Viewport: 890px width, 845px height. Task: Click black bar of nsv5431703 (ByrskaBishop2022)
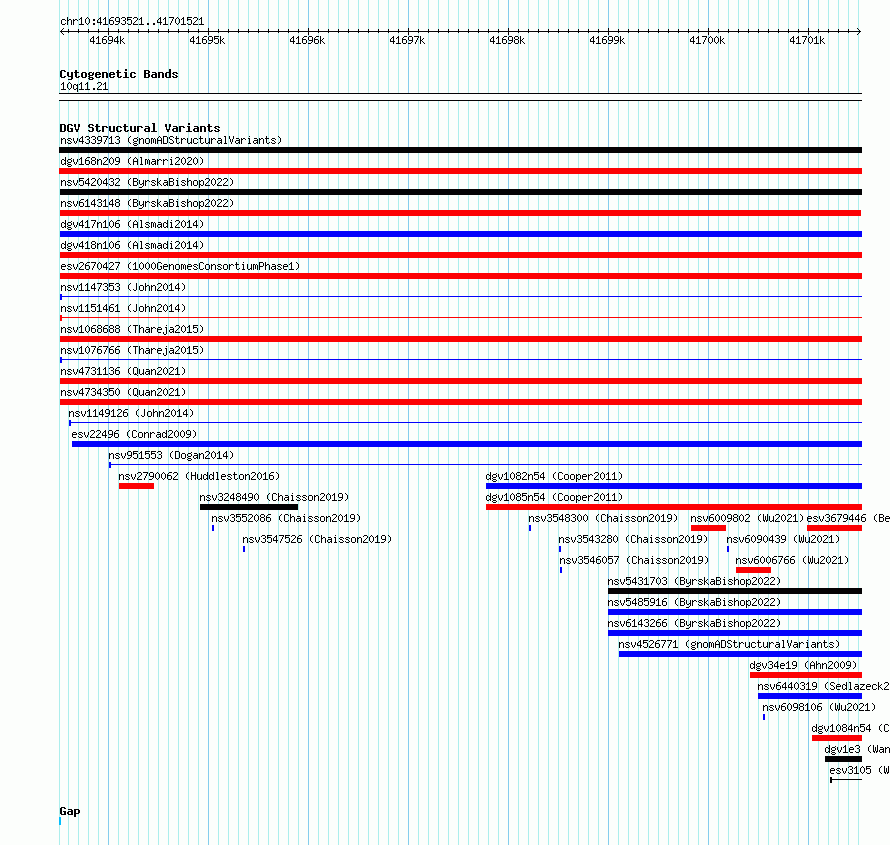tap(734, 591)
